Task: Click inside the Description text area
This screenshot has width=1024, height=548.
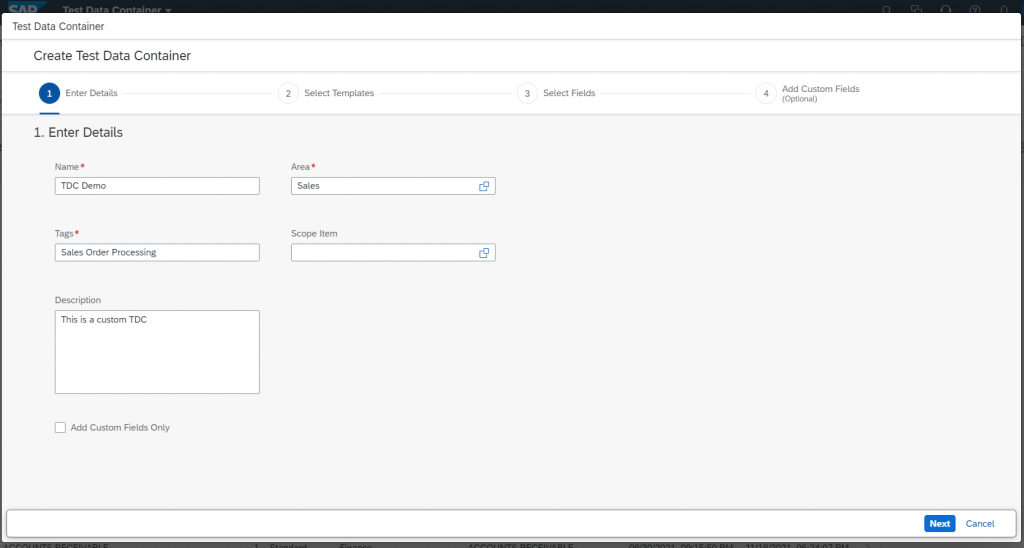Action: coord(157,352)
